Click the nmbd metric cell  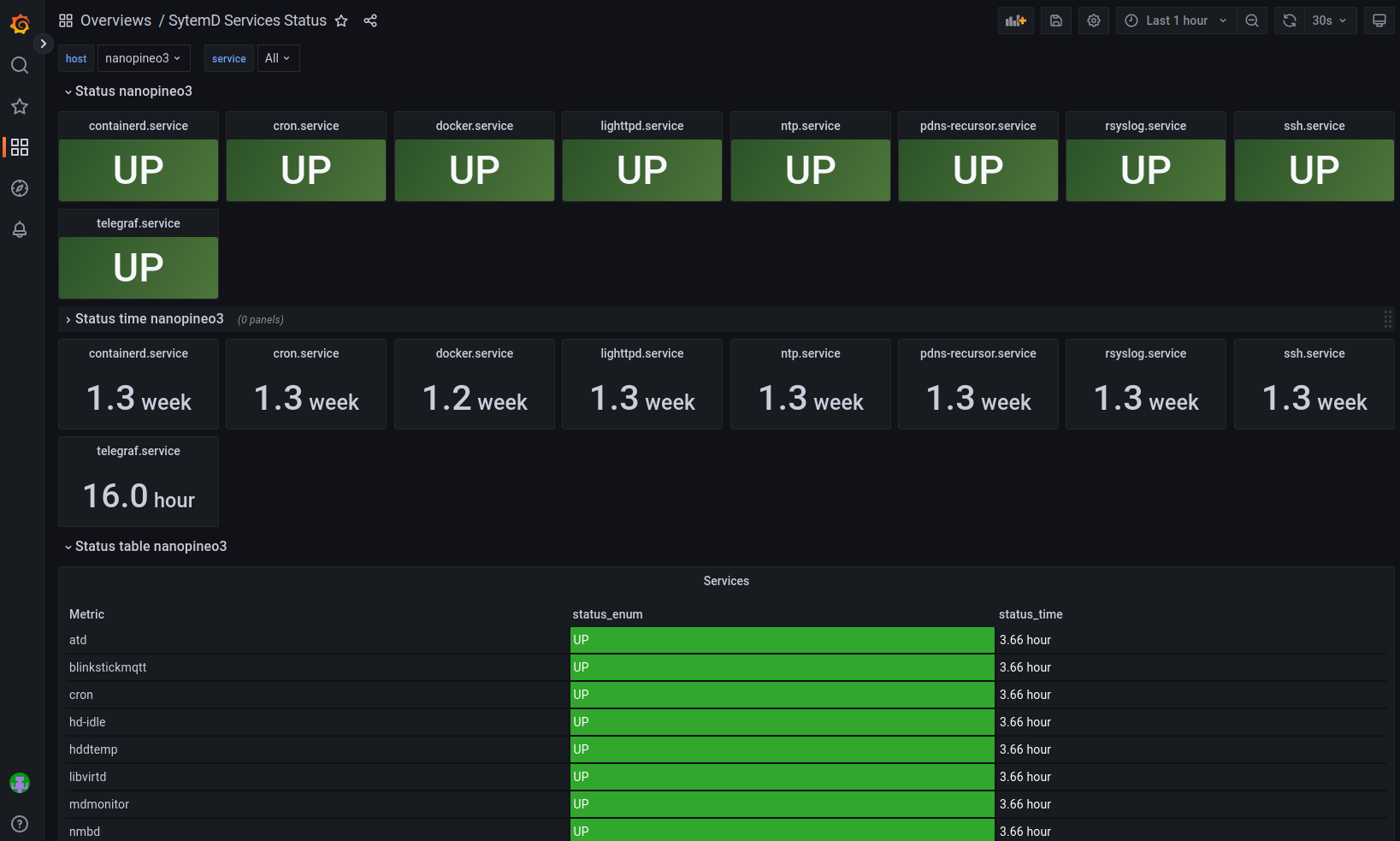pyautogui.click(x=317, y=831)
